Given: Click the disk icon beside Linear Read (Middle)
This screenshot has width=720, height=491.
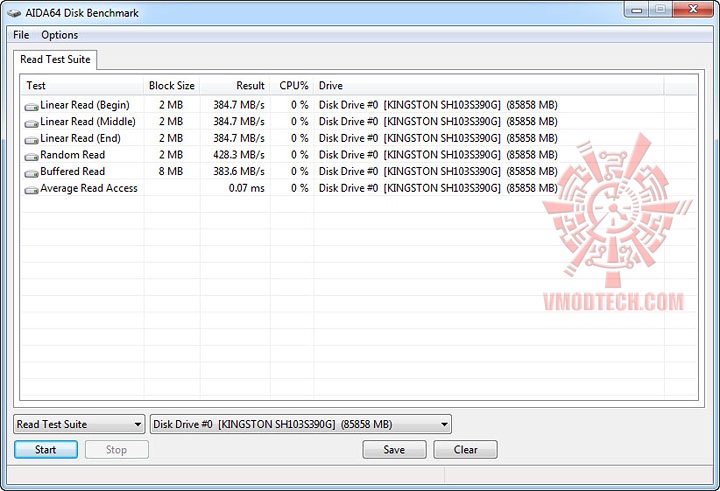Looking at the screenshot, I should 31,123.
